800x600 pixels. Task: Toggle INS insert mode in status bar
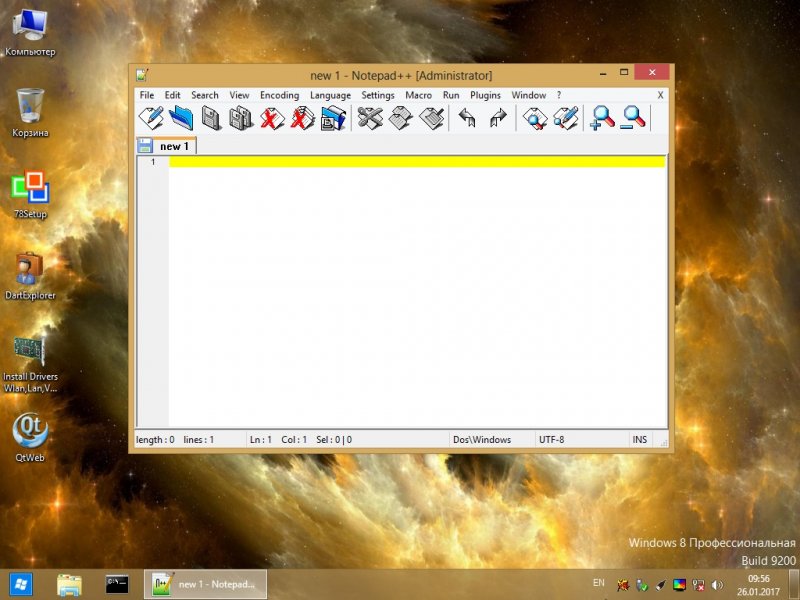[x=640, y=439]
